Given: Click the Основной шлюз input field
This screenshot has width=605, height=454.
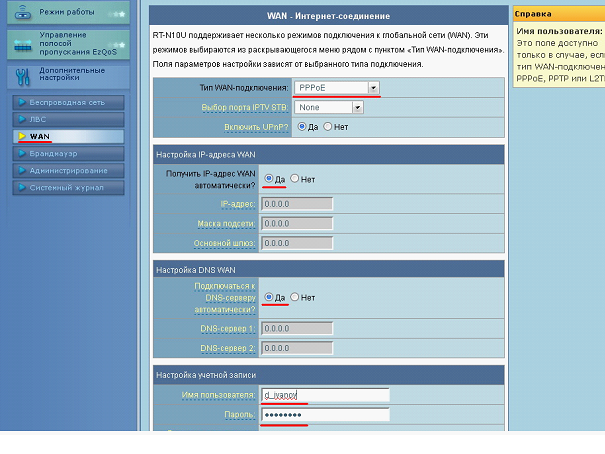Looking at the screenshot, I should [297, 243].
